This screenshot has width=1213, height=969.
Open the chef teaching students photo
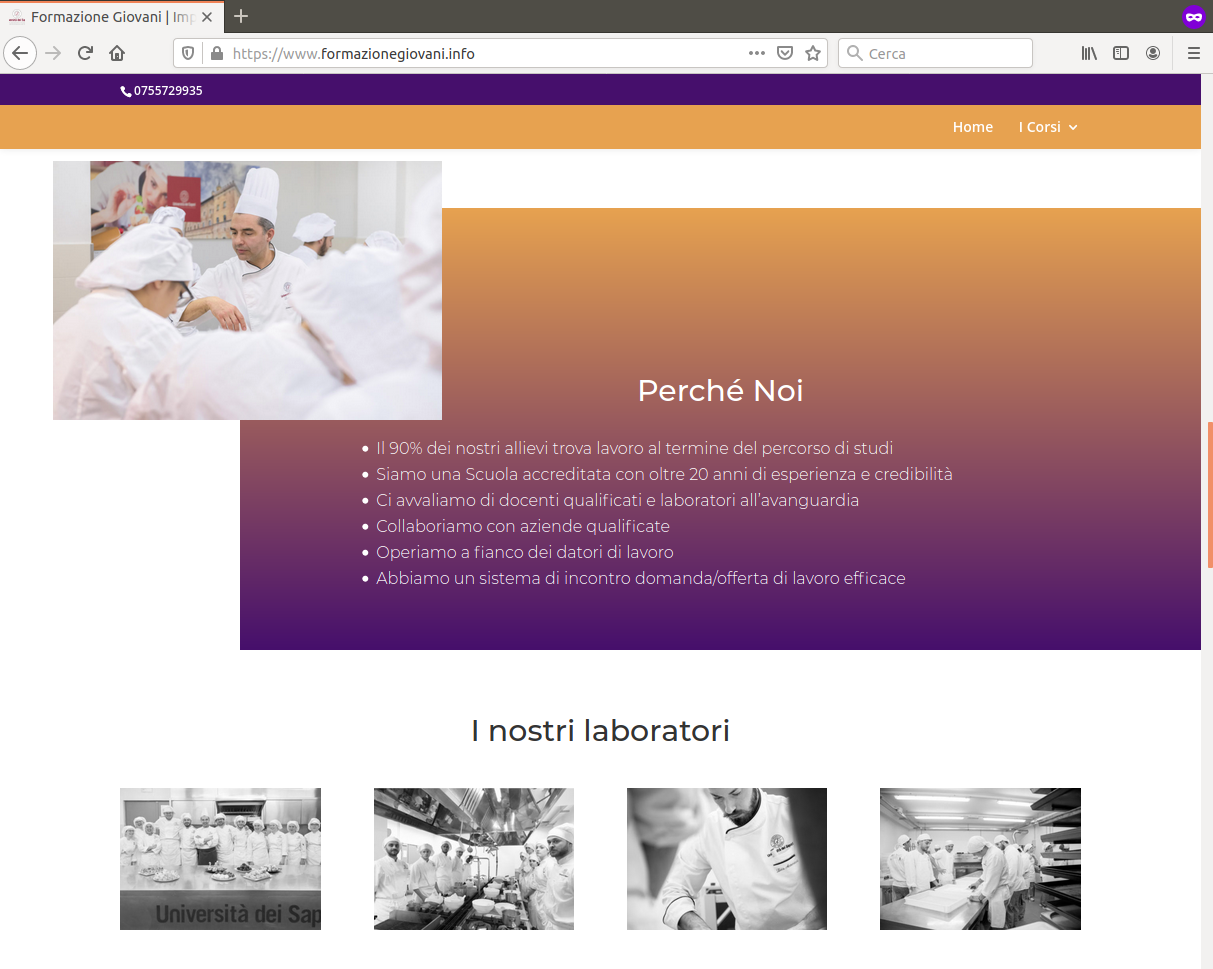tap(247, 290)
